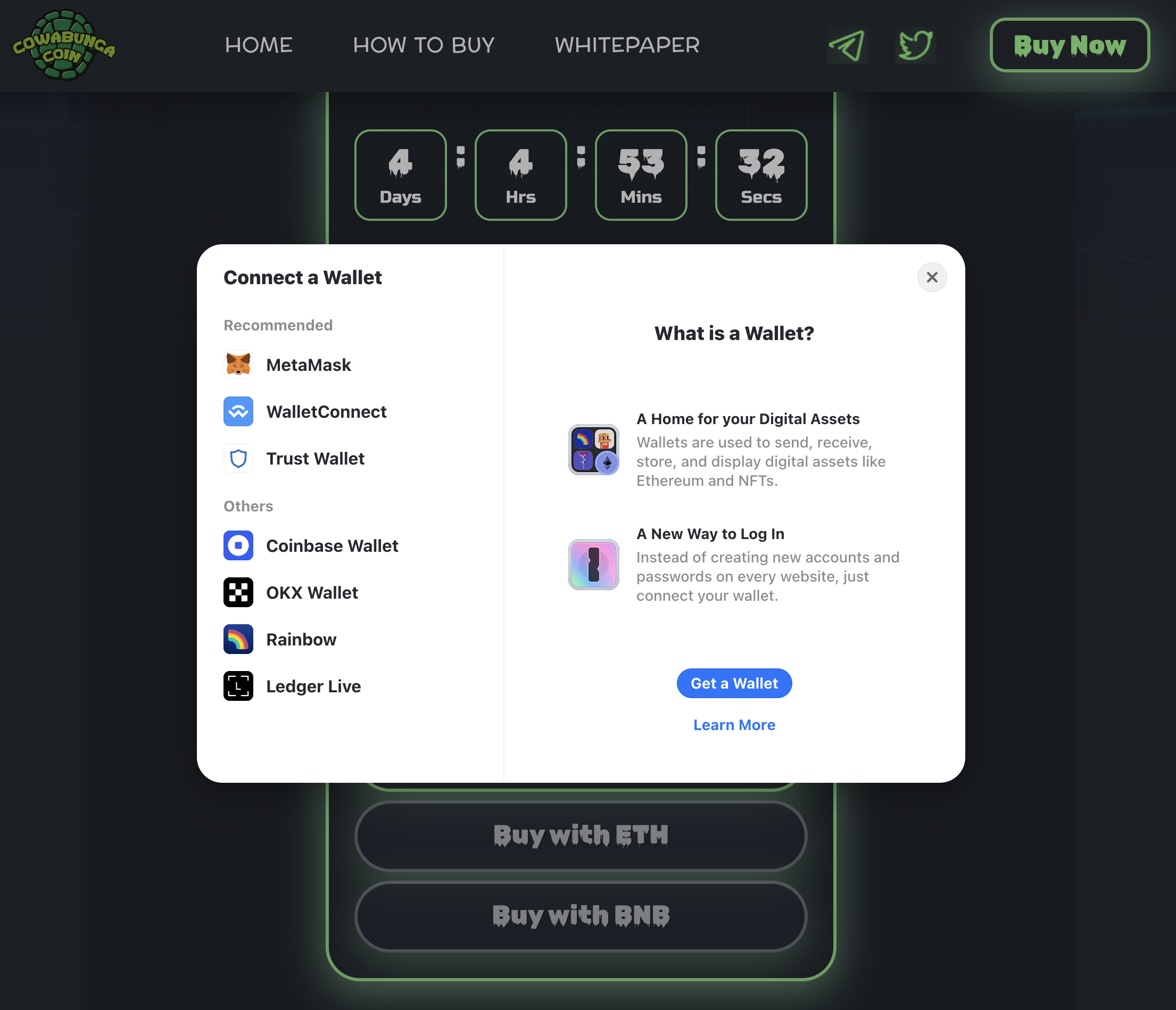Follow the Learn More link

734,725
